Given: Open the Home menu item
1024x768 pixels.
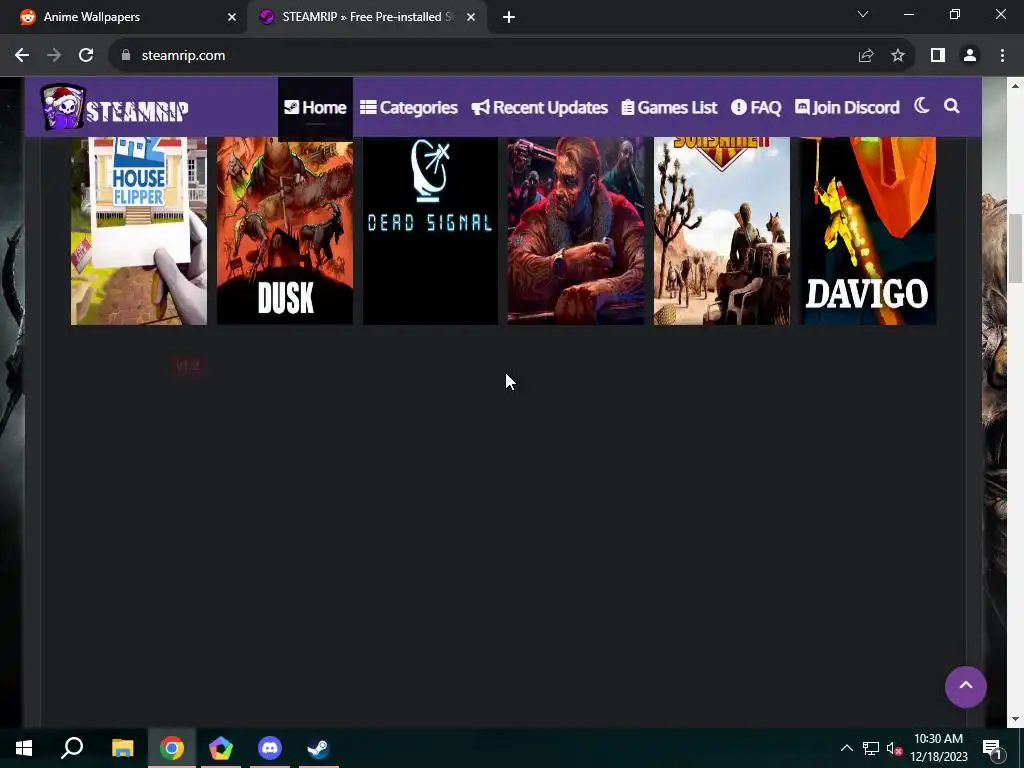Looking at the screenshot, I should (x=315, y=107).
